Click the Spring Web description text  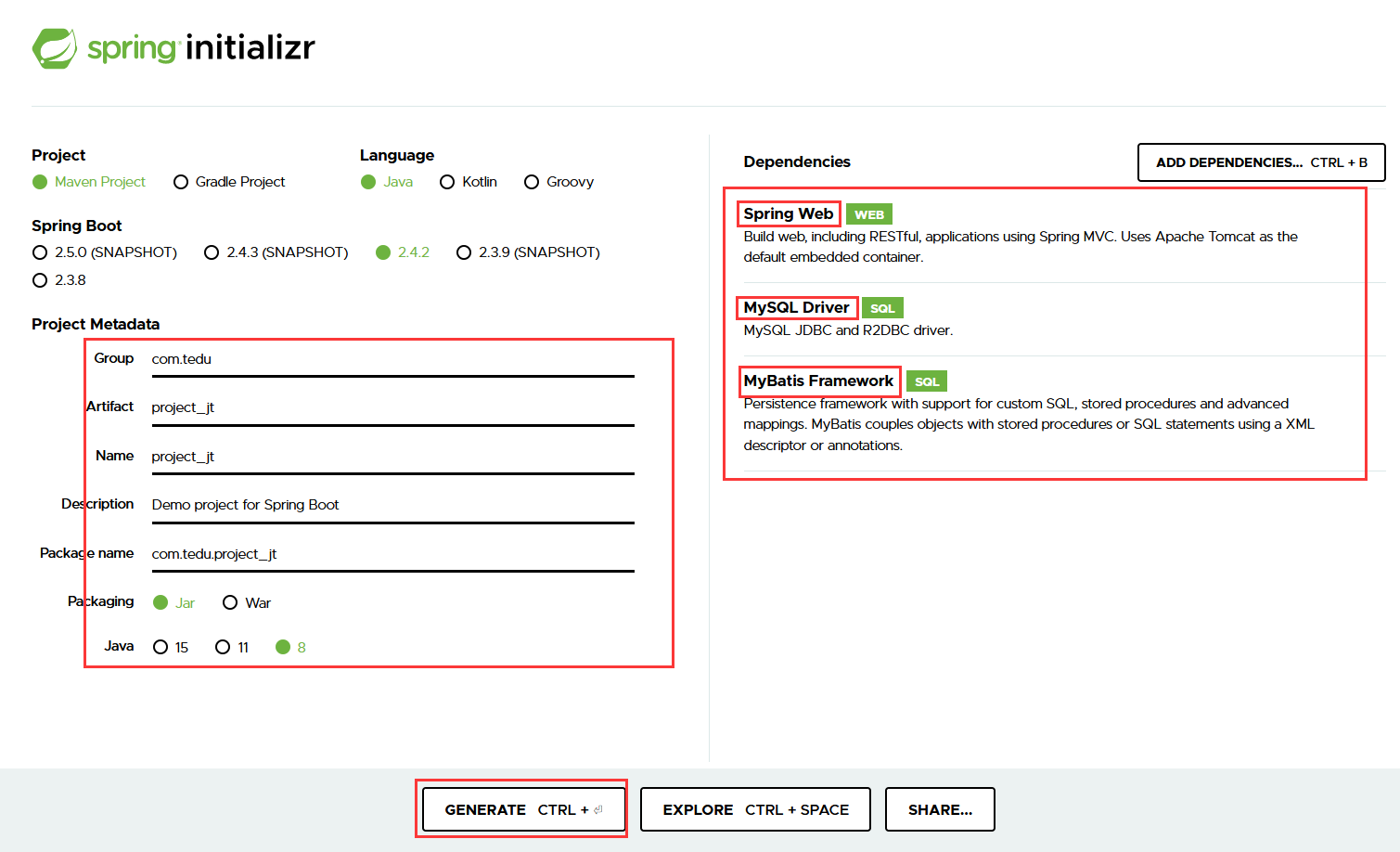[1021, 247]
